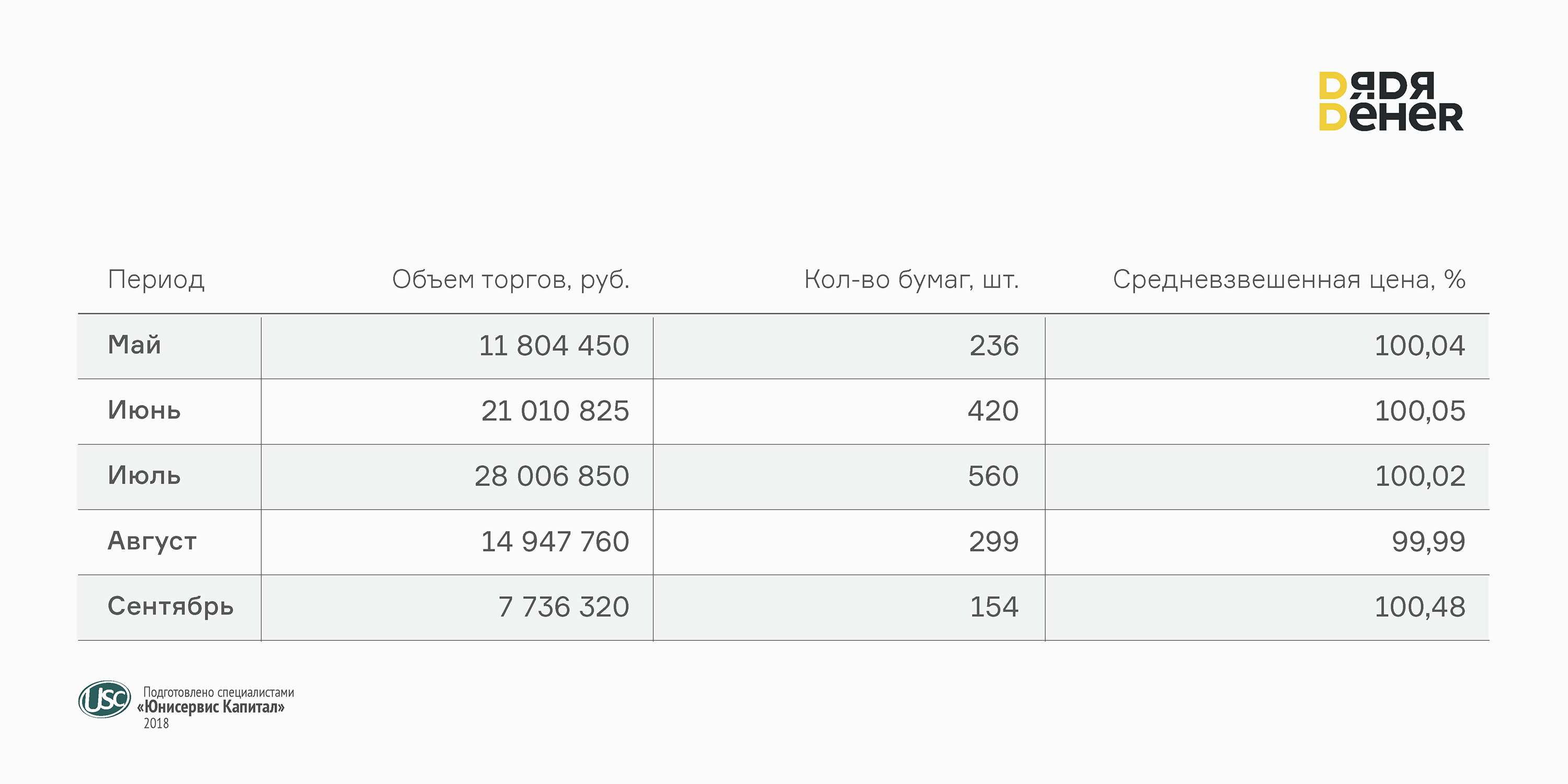Screen dimensions: 1568x784
Task: Select the Август row label
Action: (152, 541)
